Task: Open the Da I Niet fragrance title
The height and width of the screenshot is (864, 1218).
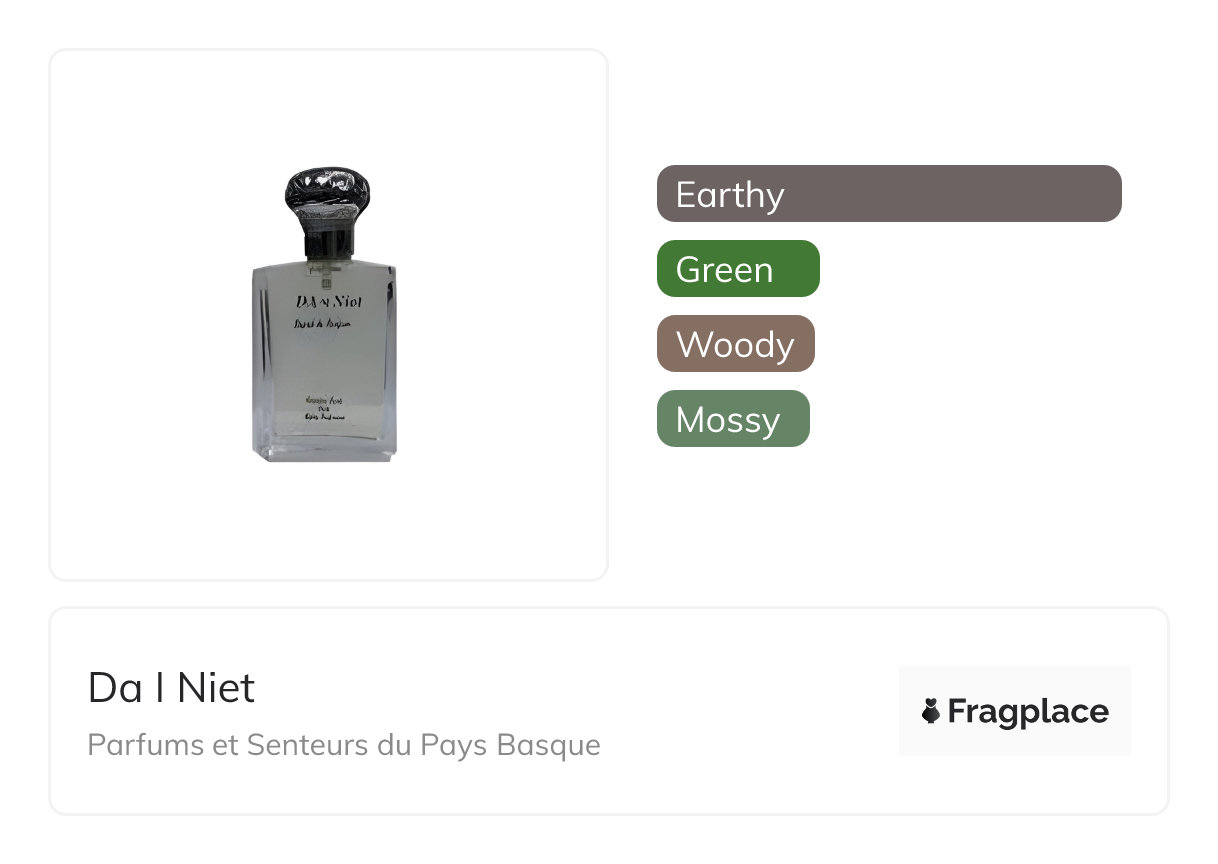Action: coord(171,688)
